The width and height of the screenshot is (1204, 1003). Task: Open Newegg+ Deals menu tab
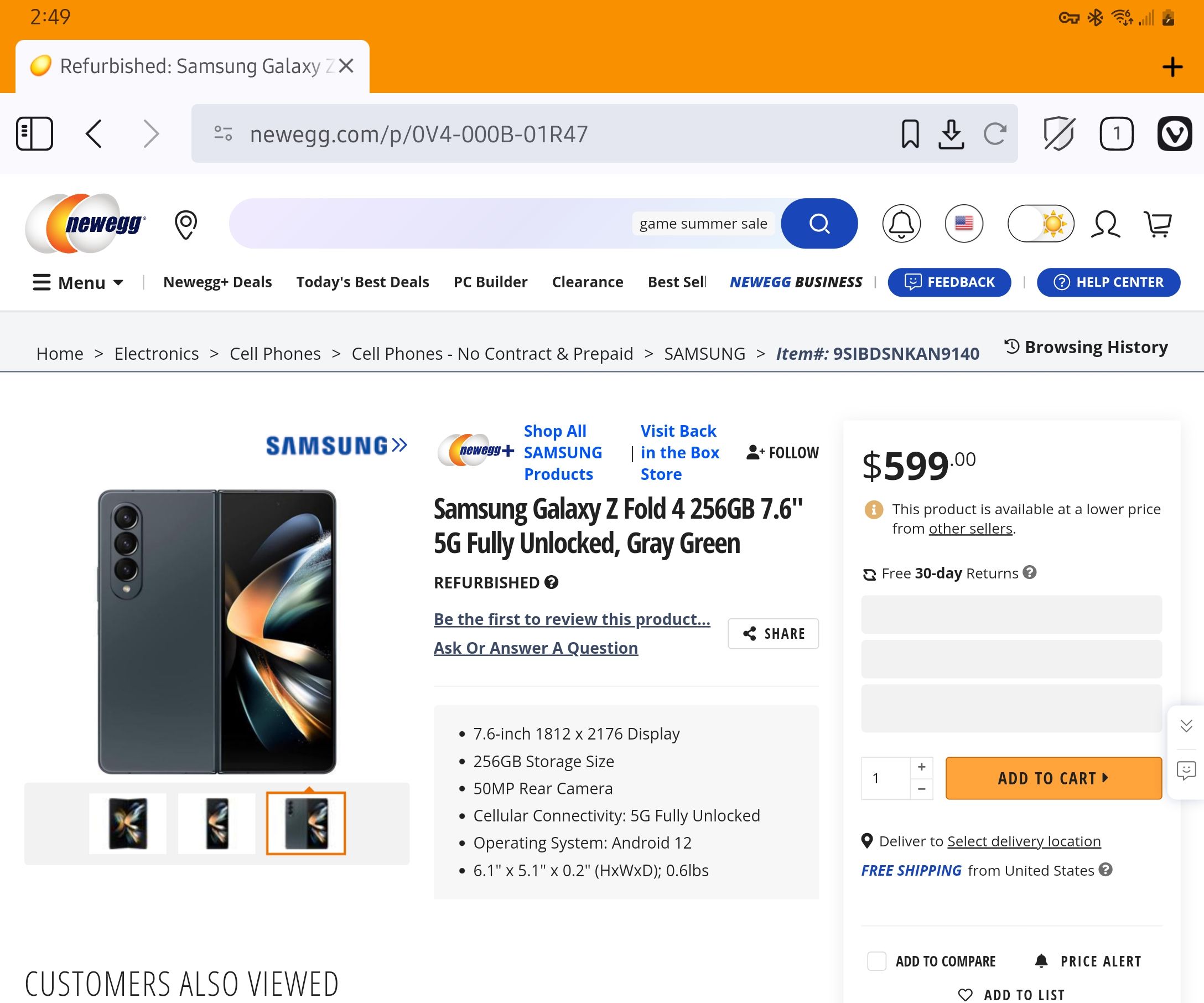coord(217,282)
